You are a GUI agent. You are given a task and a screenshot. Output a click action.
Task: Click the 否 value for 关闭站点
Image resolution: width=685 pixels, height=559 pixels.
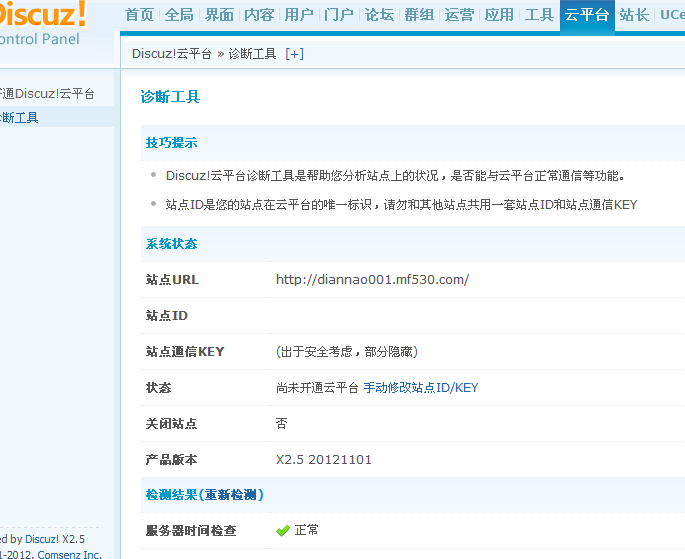[282, 423]
